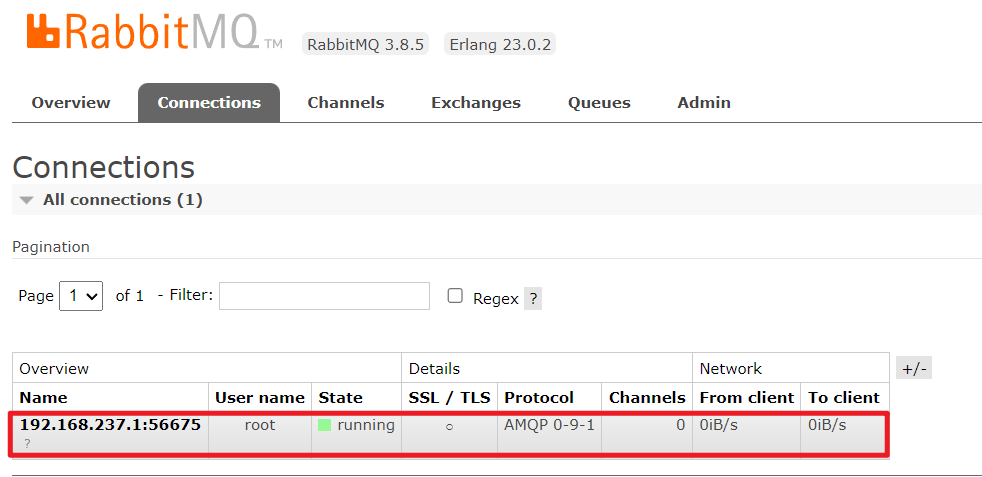This screenshot has height=477, width=982.
Task: Click the +/- columns button
Action: [914, 369]
